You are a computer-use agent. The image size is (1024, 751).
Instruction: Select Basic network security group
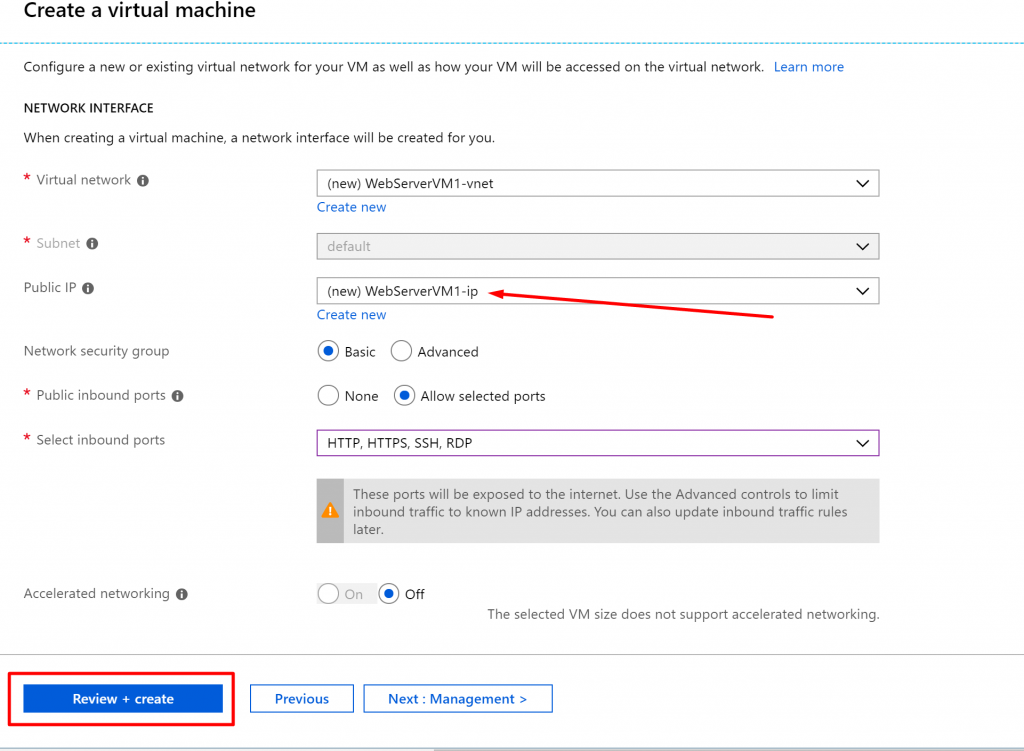(x=328, y=351)
